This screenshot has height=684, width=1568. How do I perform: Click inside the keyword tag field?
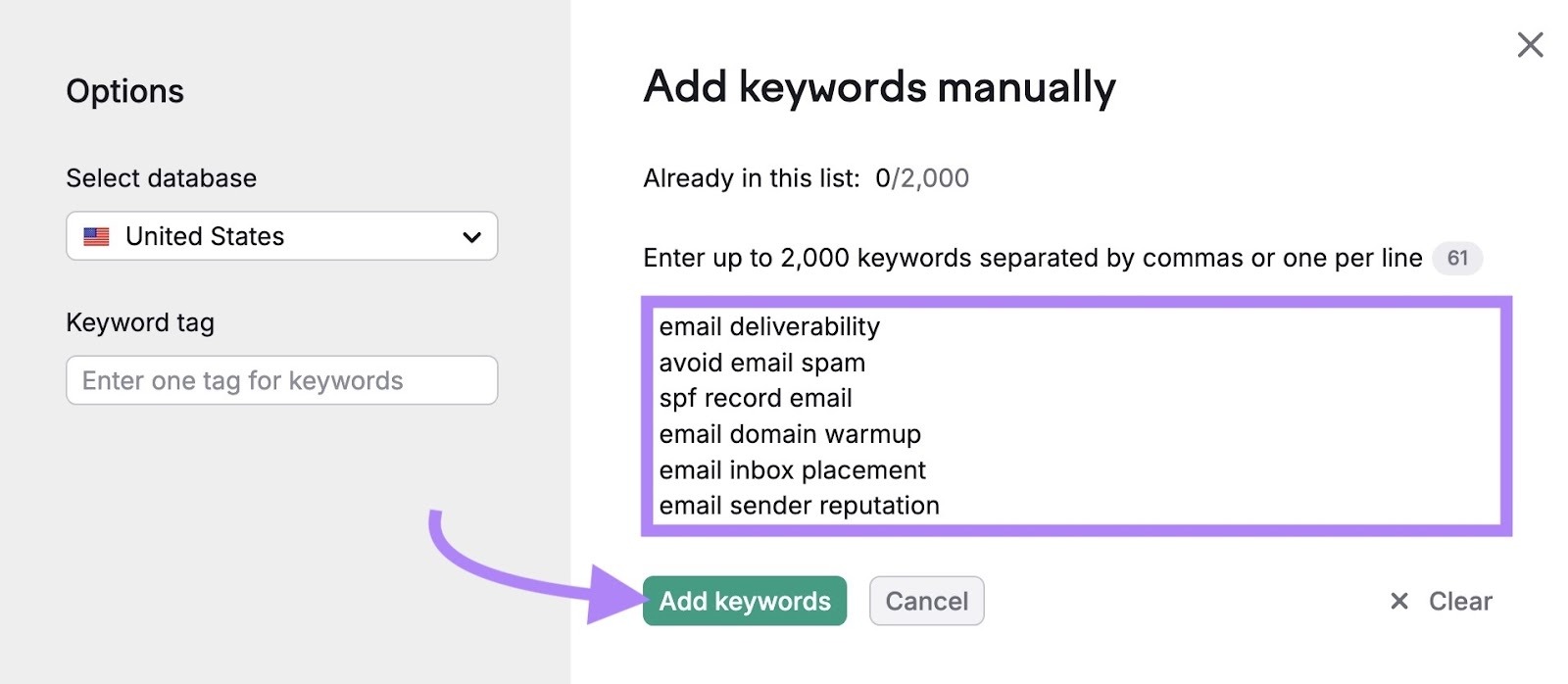(281, 380)
